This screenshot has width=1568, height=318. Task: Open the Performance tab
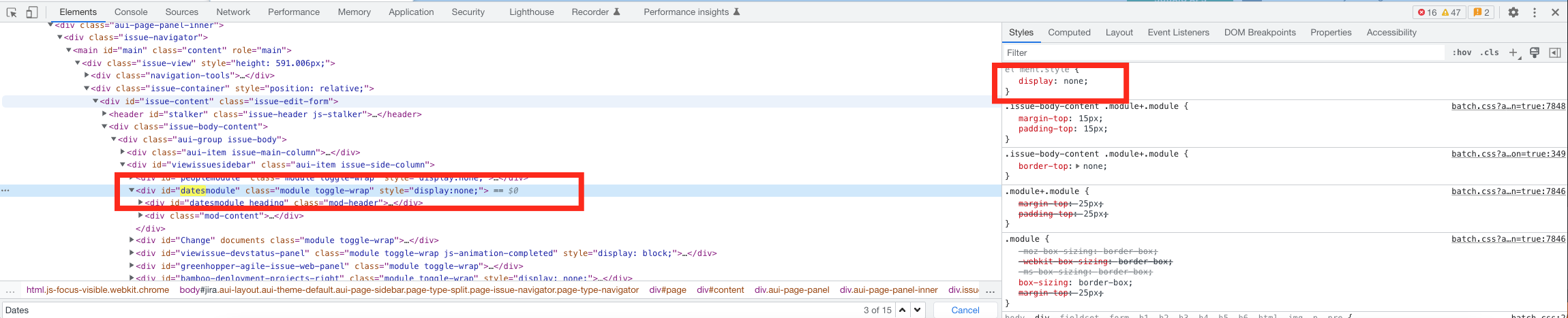294,12
